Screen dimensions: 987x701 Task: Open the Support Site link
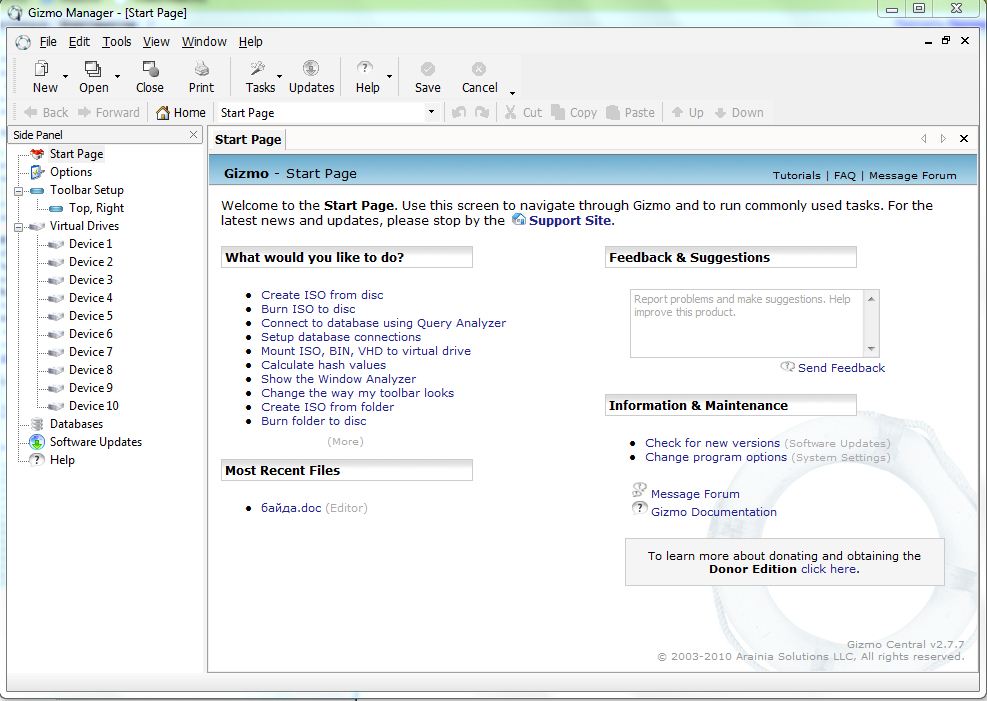click(570, 220)
